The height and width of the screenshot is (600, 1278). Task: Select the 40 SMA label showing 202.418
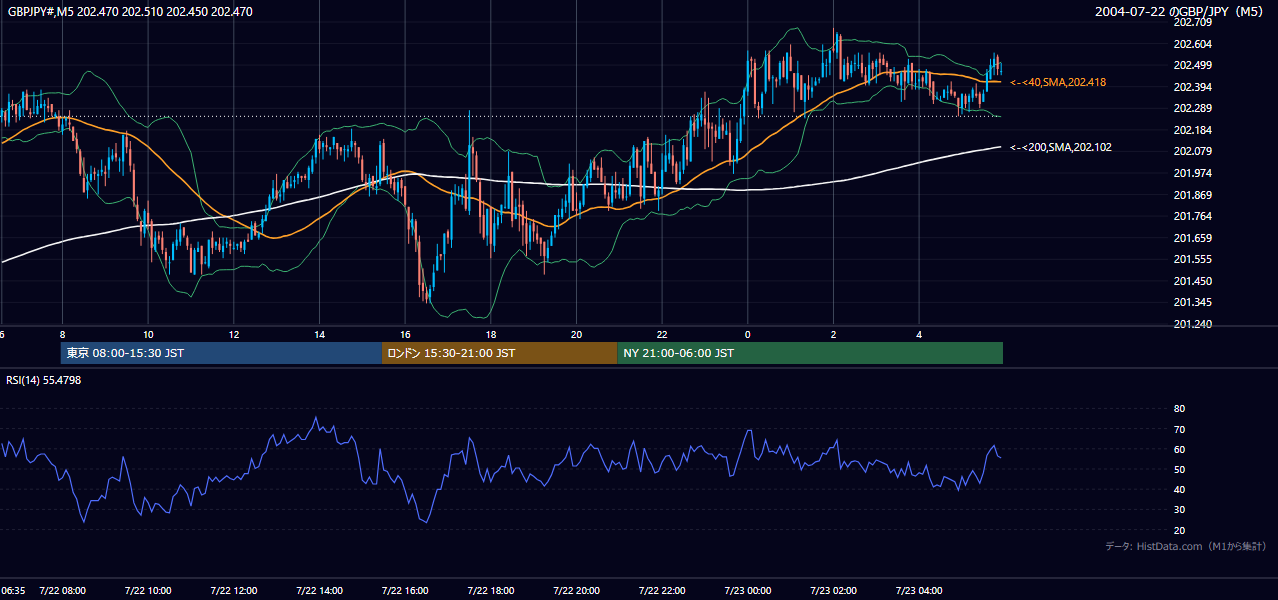point(1058,82)
